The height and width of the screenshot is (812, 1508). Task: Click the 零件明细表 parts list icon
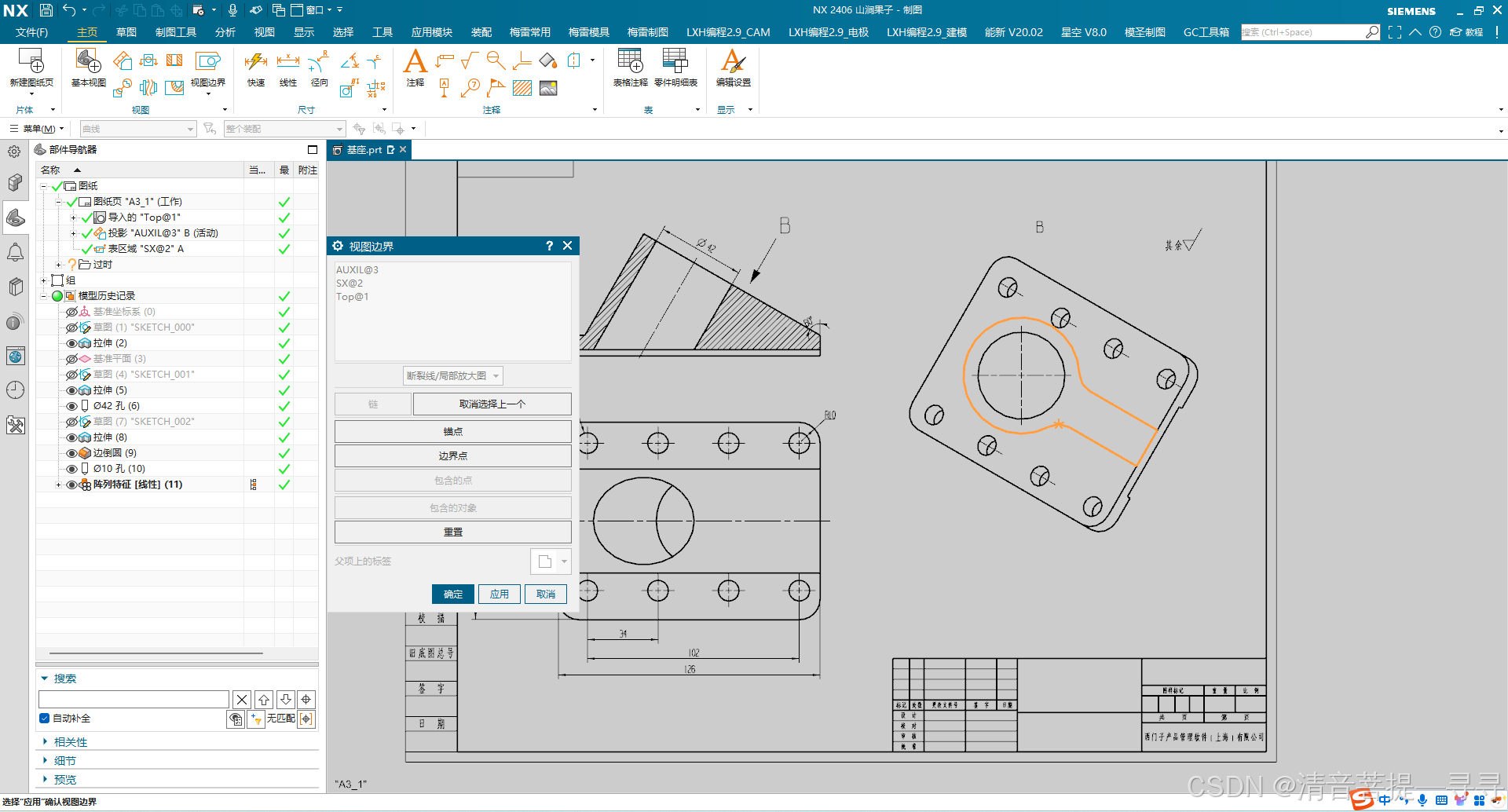click(675, 61)
